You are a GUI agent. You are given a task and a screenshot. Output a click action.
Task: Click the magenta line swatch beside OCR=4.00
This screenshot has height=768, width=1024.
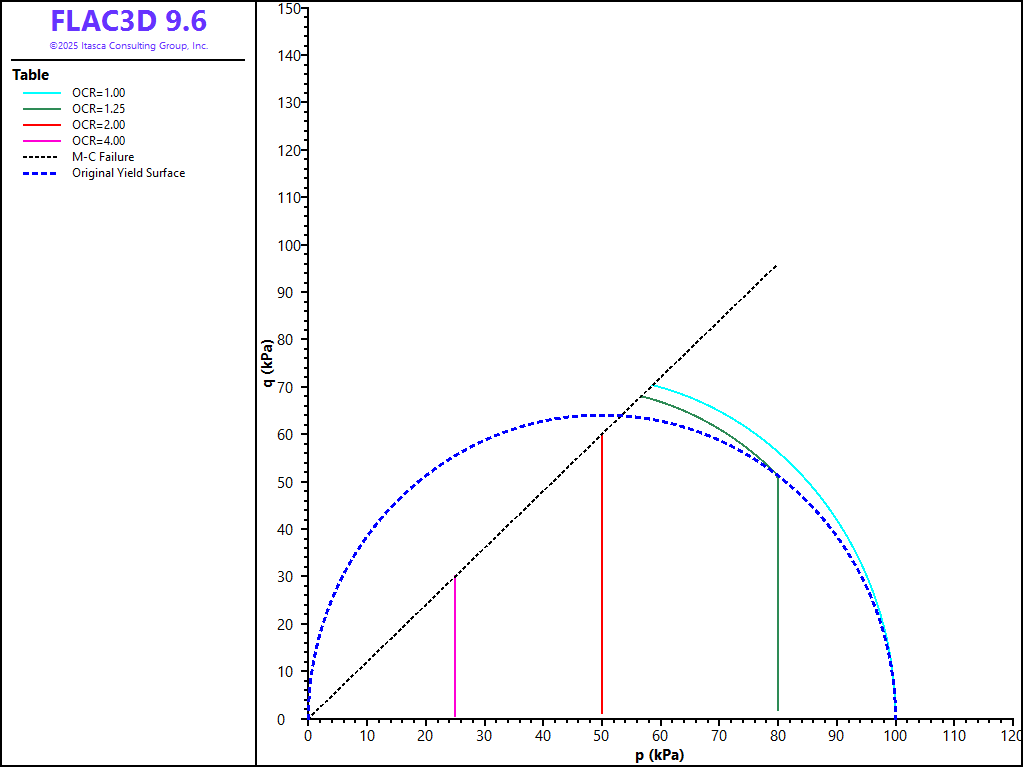(x=42, y=141)
